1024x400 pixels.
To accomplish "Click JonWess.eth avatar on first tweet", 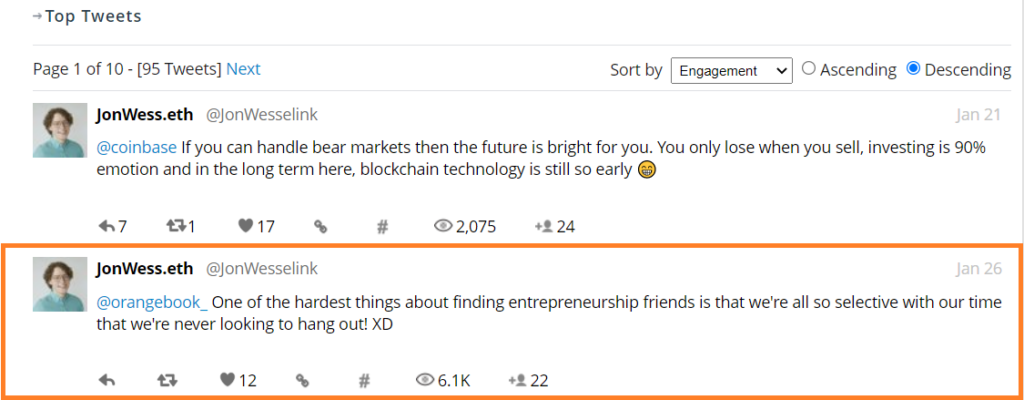I will point(59,129).
